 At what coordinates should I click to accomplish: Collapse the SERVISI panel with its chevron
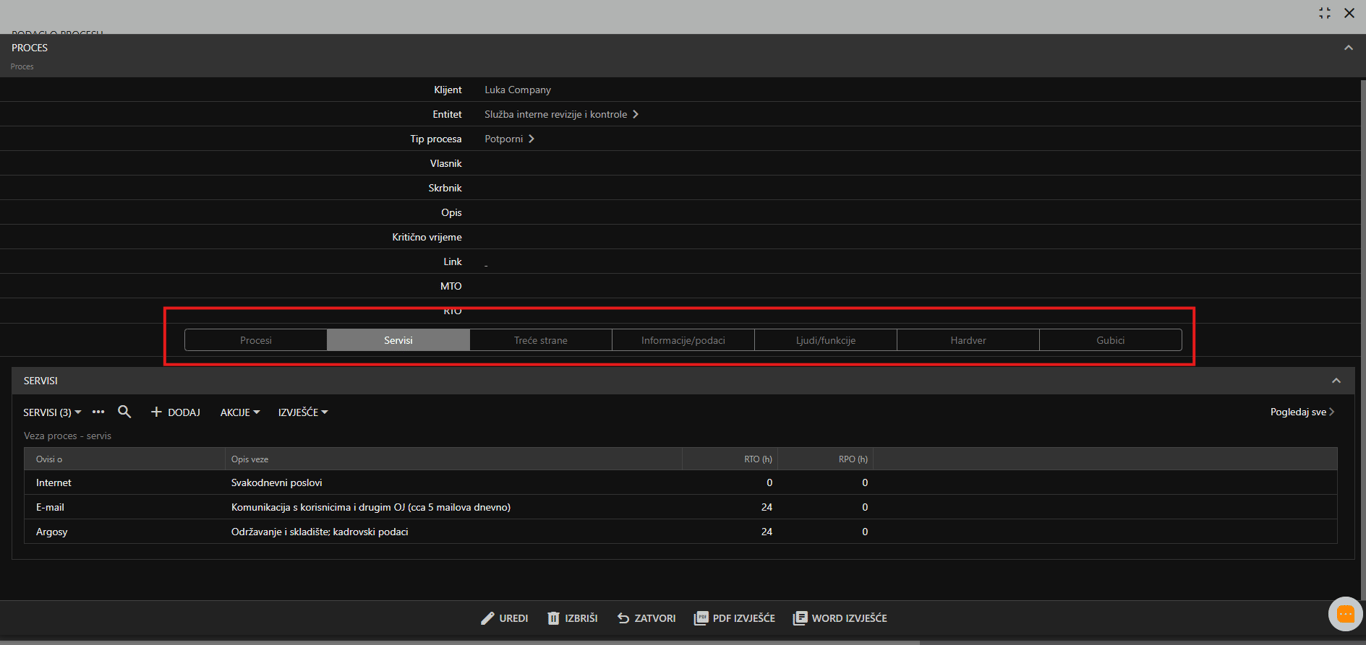[1336, 381]
